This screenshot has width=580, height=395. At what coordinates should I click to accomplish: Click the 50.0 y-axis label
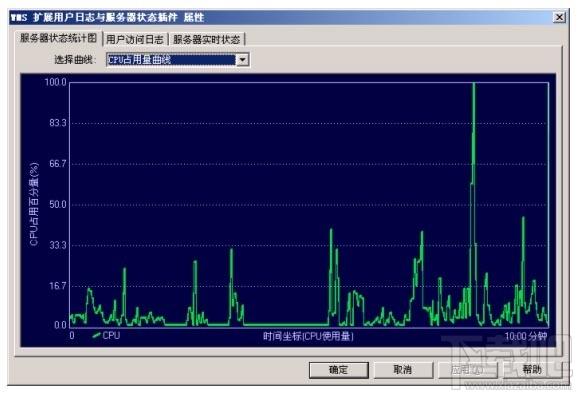[x=58, y=204]
